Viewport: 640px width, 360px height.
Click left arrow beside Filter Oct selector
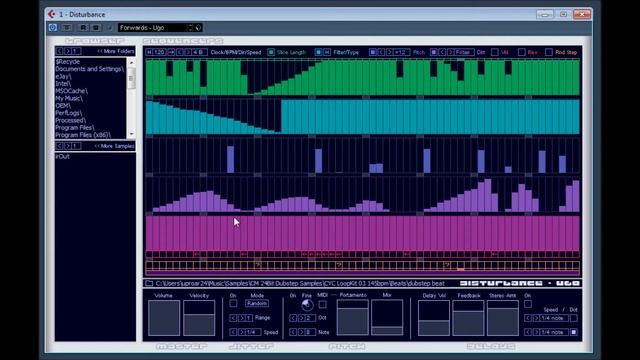442,52
